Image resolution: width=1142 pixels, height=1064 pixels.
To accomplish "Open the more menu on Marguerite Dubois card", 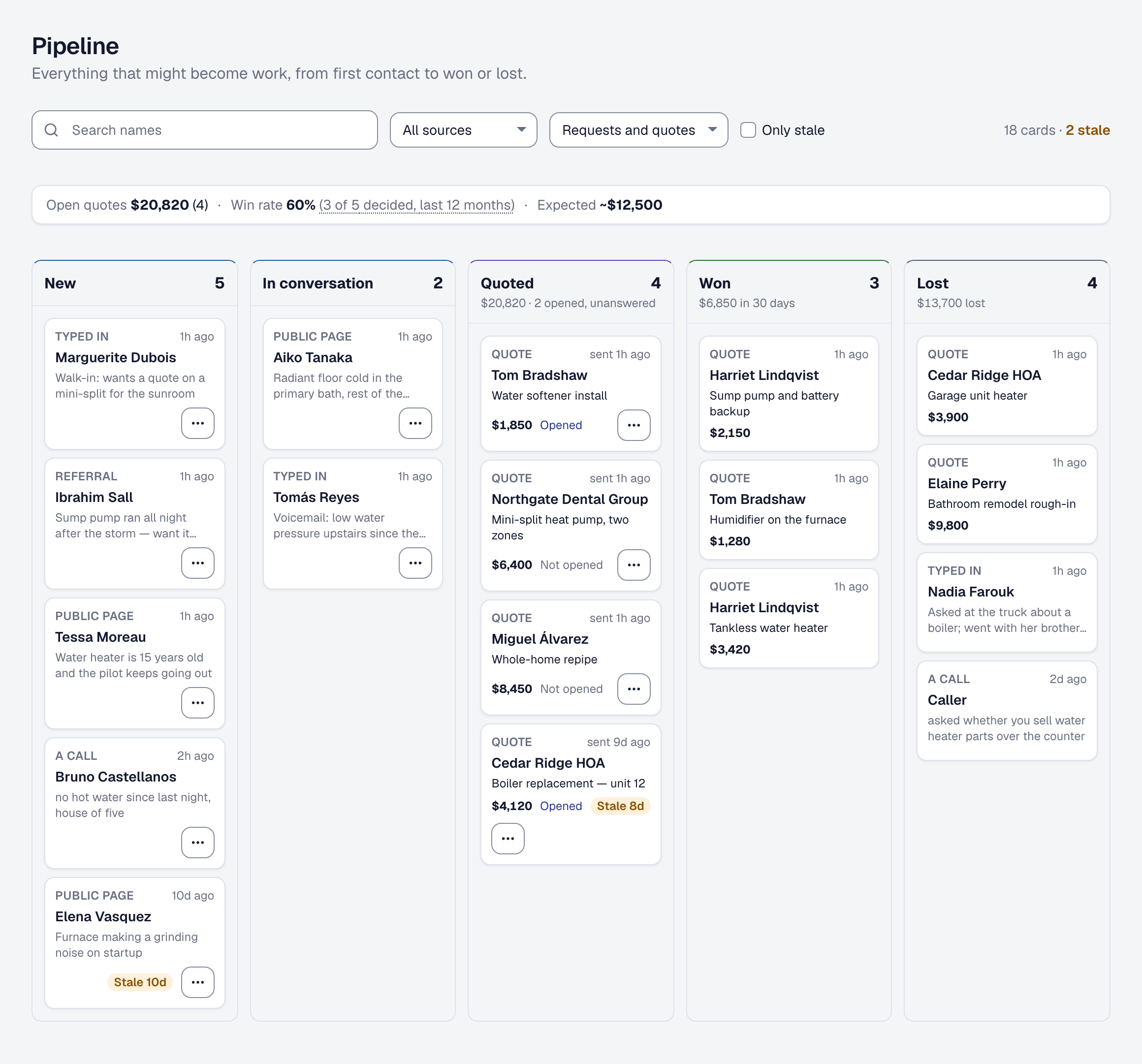I will tap(197, 423).
